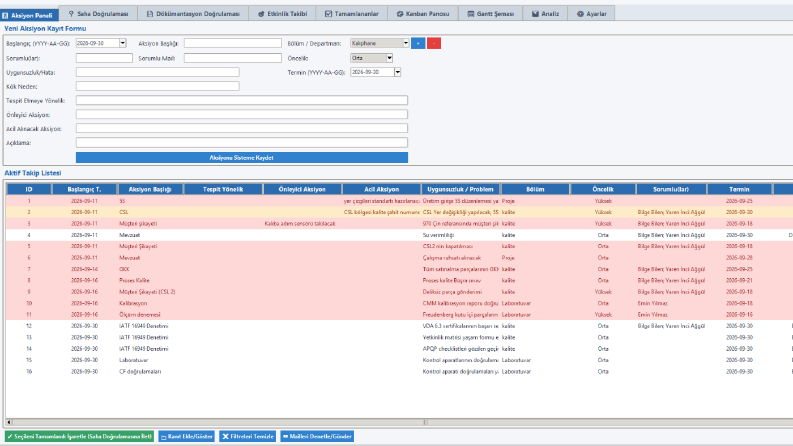Switch to the Kanban Panosu tab
The width and height of the screenshot is (793, 446).
[x=423, y=14]
